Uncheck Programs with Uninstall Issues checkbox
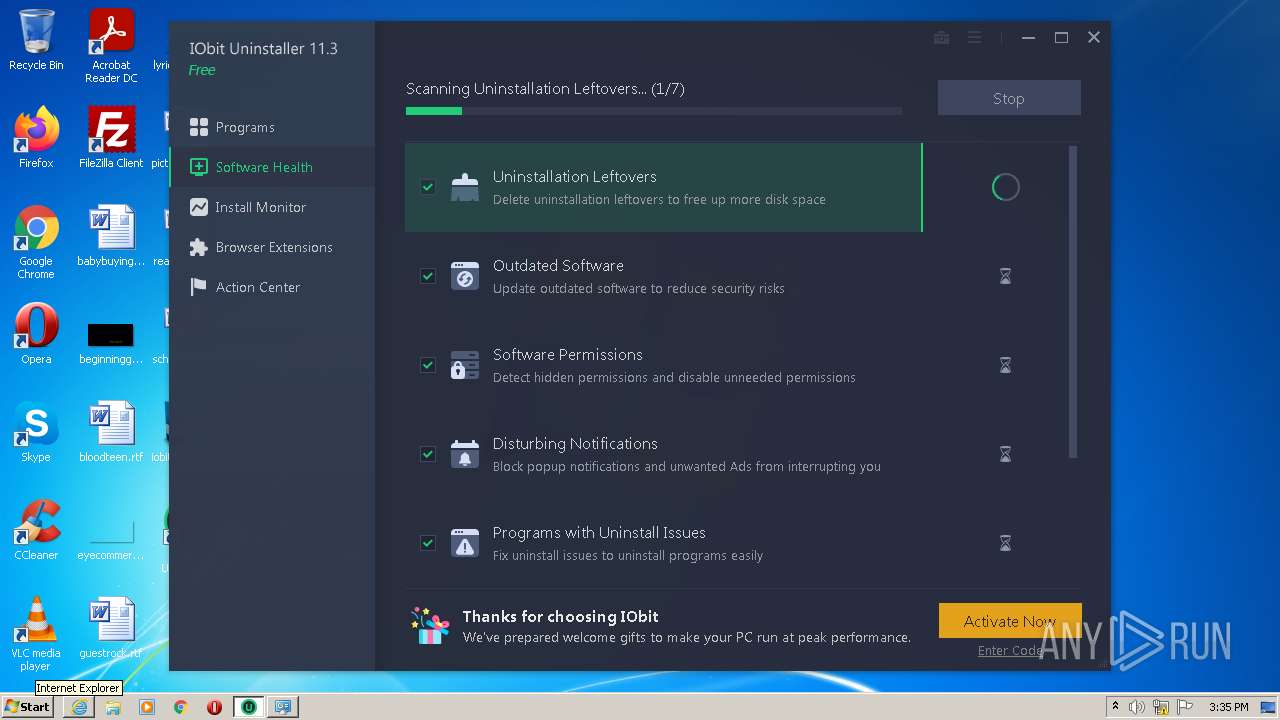 tap(428, 543)
